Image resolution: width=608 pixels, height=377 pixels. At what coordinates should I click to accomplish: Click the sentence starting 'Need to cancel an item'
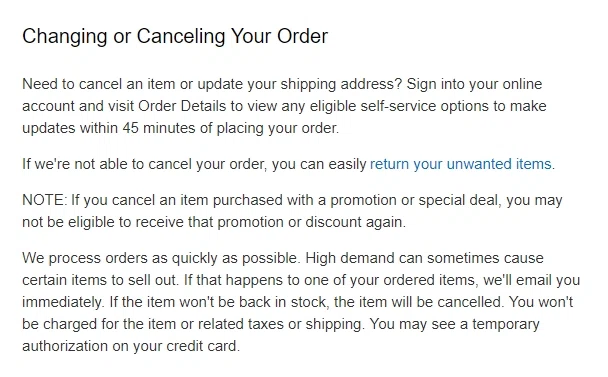[212, 85]
